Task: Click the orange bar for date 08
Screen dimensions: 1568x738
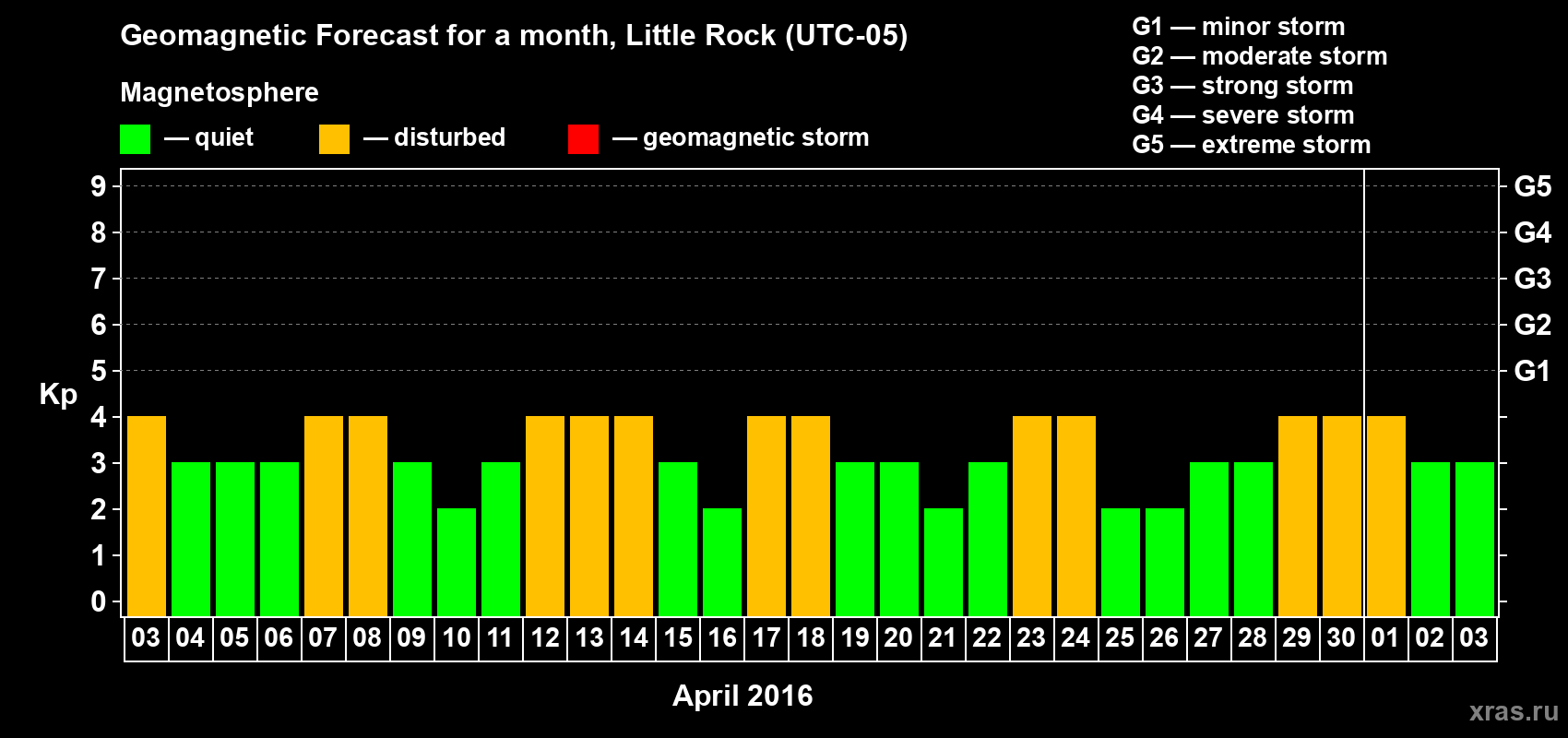Action: tap(368, 517)
